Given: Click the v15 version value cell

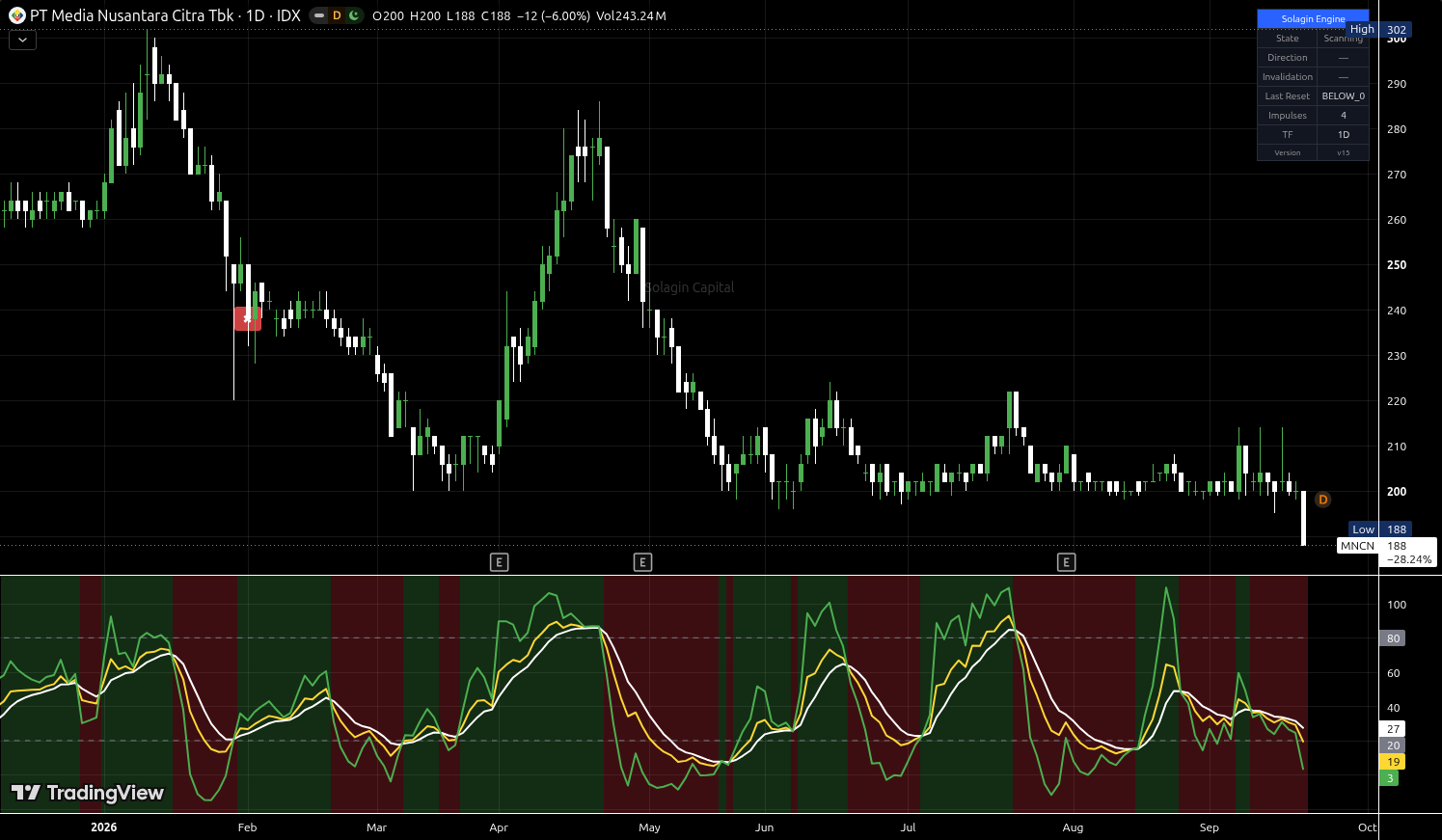Looking at the screenshot, I should [x=1343, y=152].
